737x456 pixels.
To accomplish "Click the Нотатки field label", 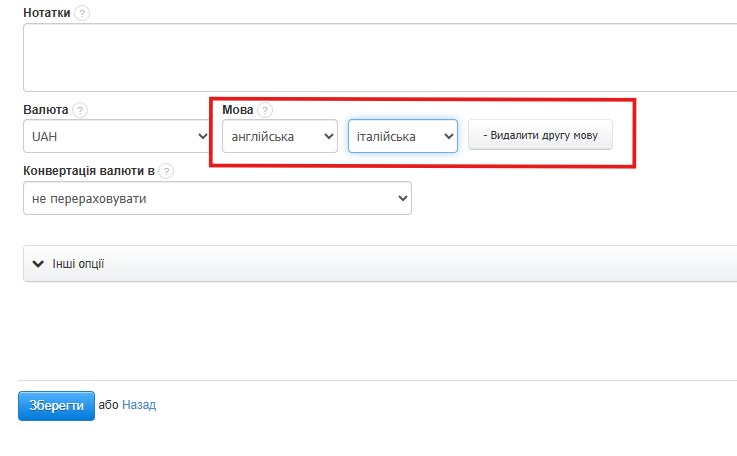I will (x=46, y=13).
